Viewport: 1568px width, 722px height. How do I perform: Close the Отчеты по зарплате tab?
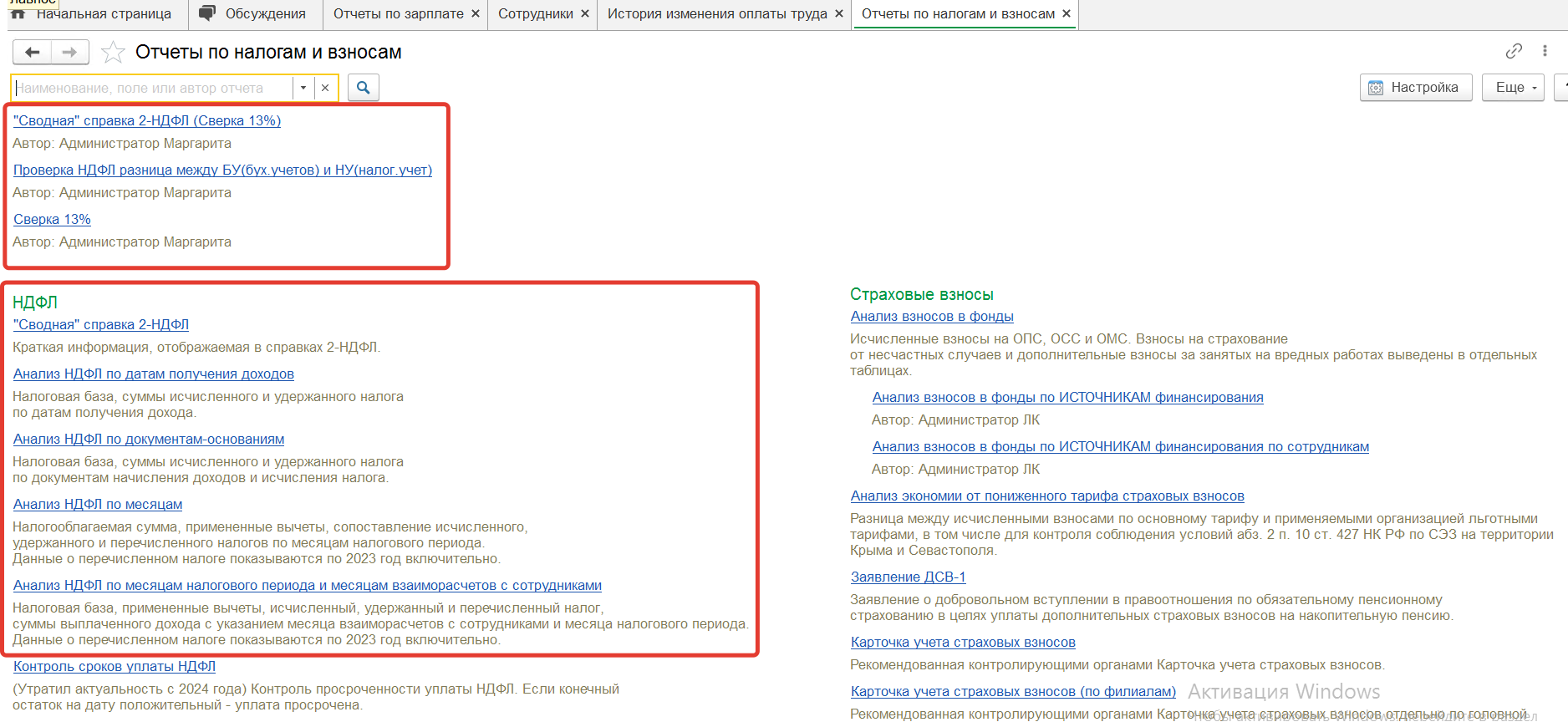point(476,14)
